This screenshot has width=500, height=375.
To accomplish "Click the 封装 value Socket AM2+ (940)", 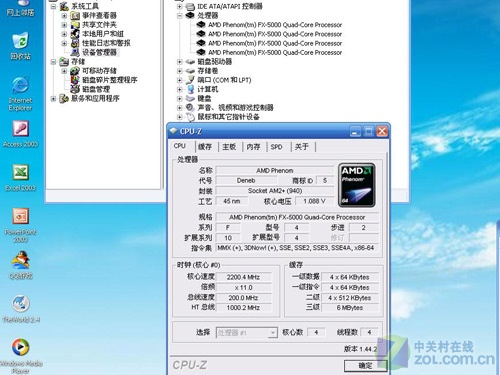I will tap(275, 191).
